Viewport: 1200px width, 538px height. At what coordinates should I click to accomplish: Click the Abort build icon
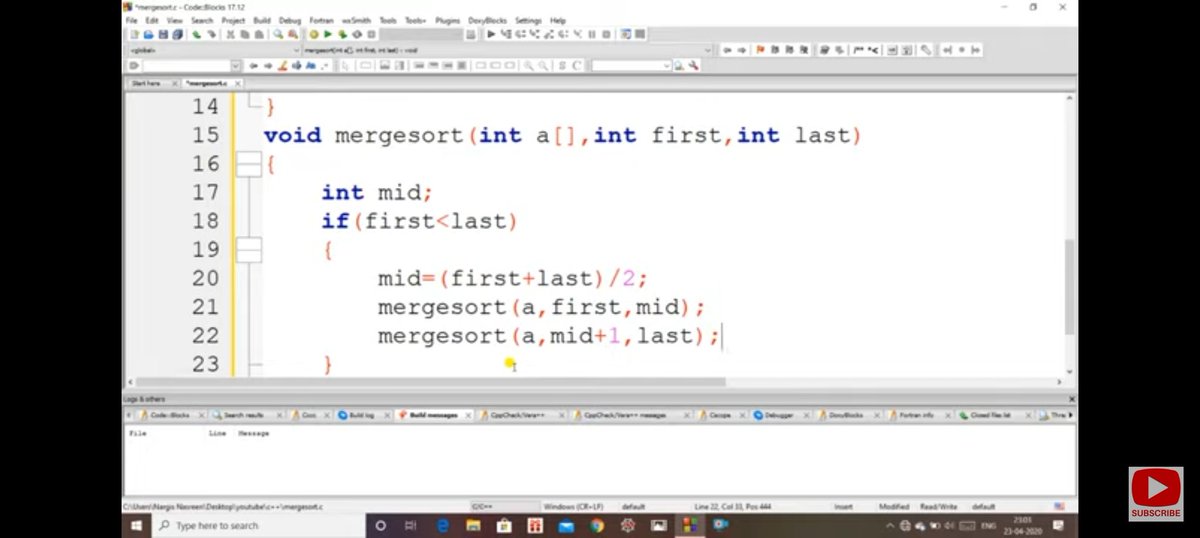click(371, 34)
